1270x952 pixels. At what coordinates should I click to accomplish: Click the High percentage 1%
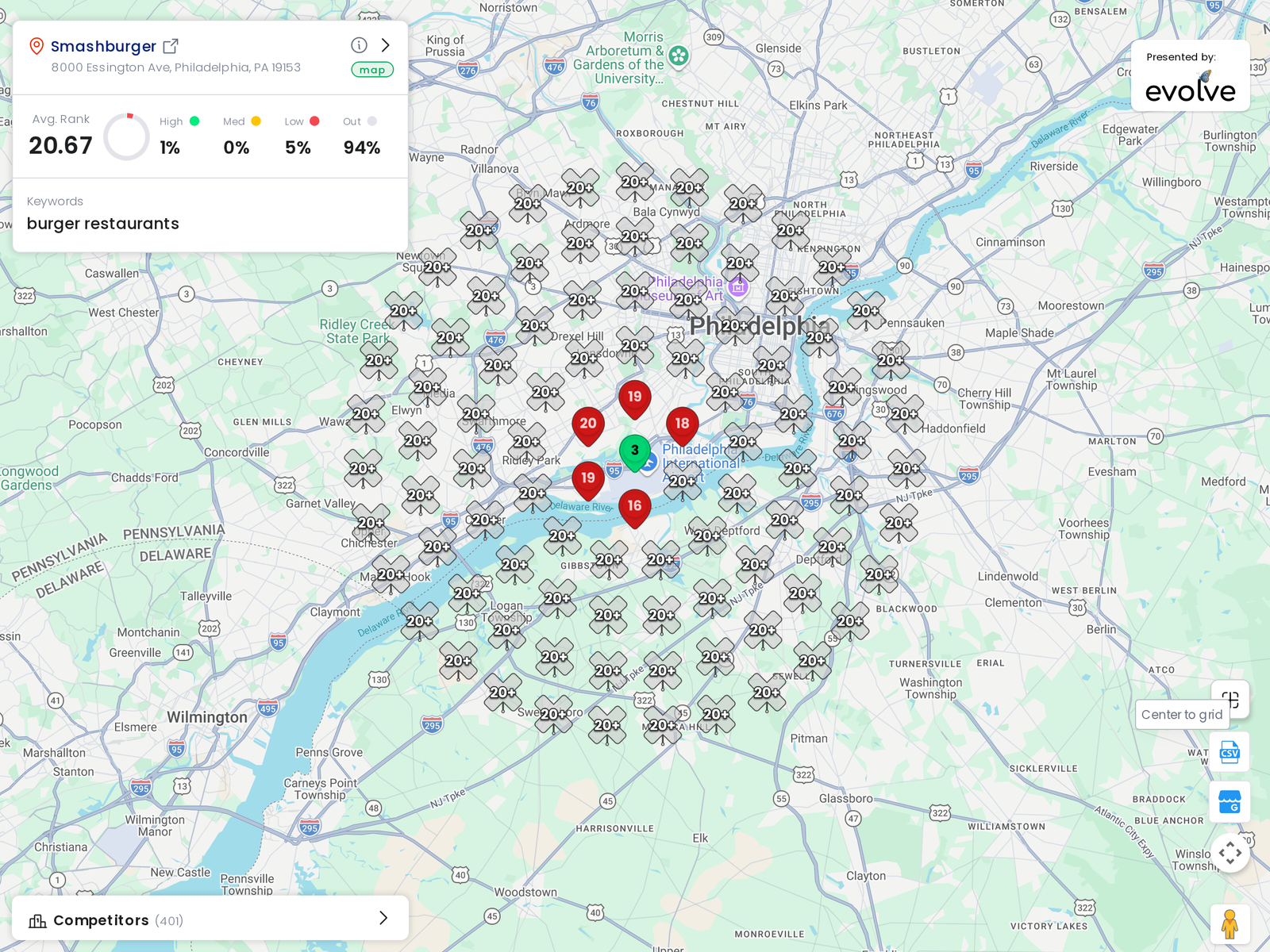click(x=170, y=148)
